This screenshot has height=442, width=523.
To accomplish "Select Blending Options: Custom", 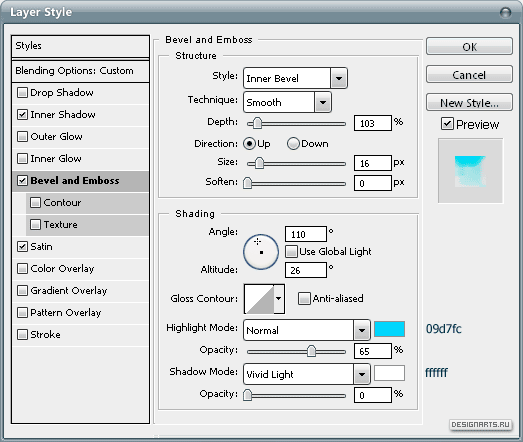I will coord(80,71).
